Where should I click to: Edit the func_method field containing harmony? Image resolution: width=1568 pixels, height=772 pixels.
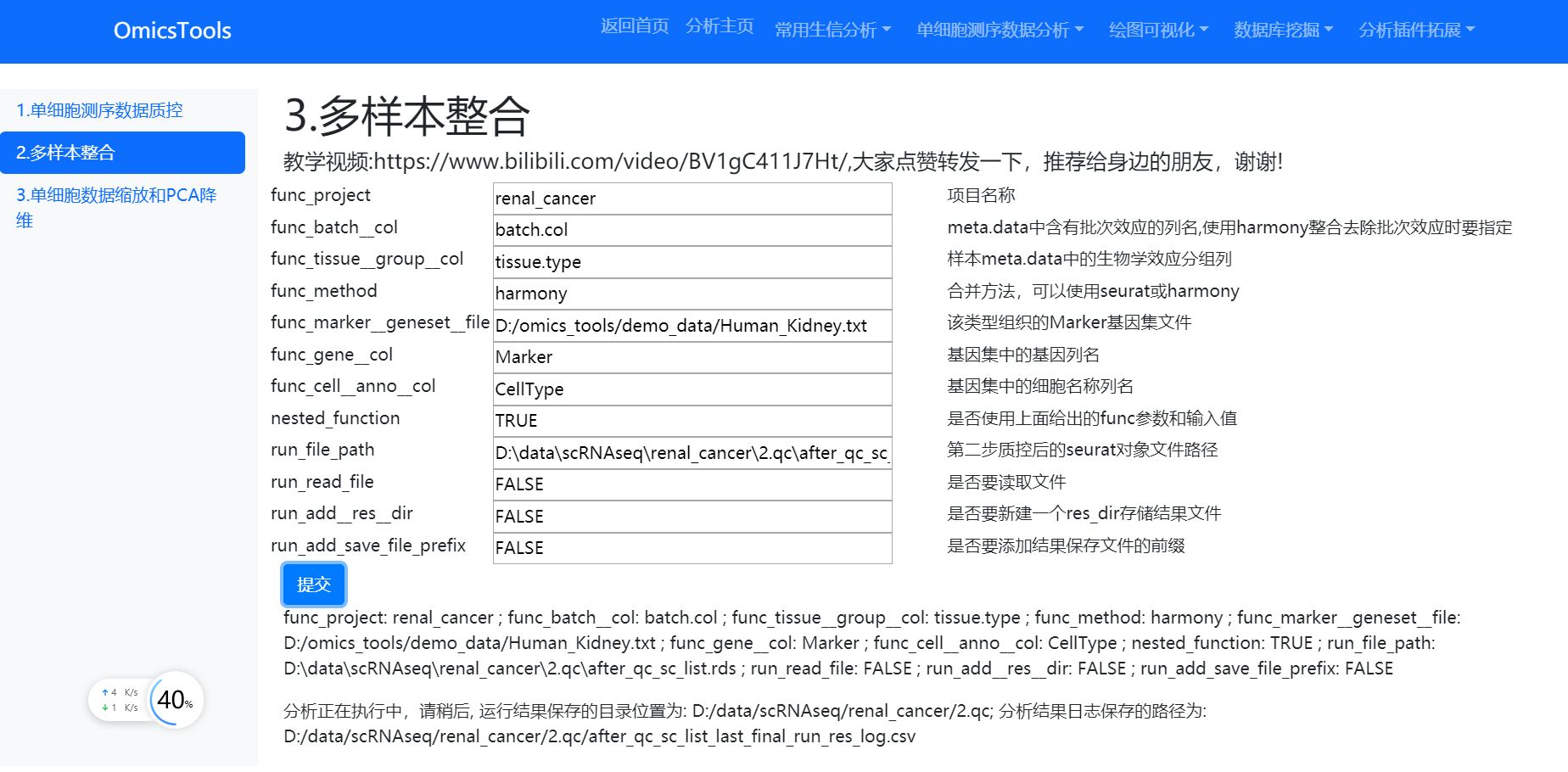point(692,294)
